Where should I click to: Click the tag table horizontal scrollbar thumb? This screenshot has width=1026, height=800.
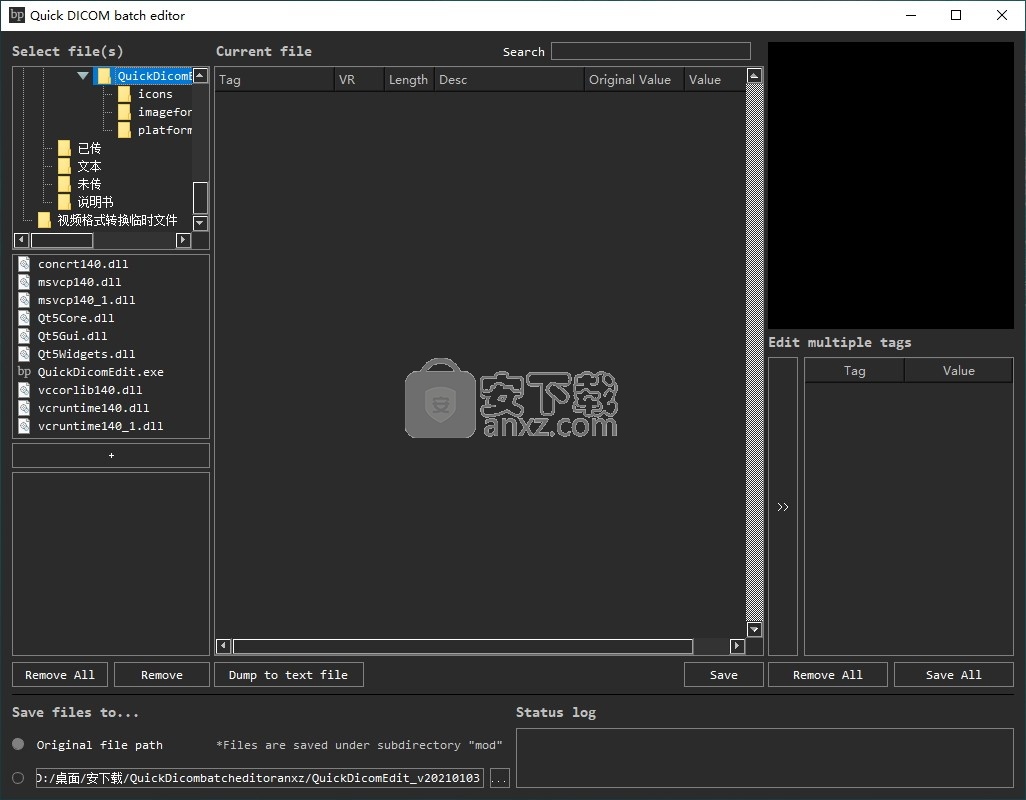coord(463,646)
